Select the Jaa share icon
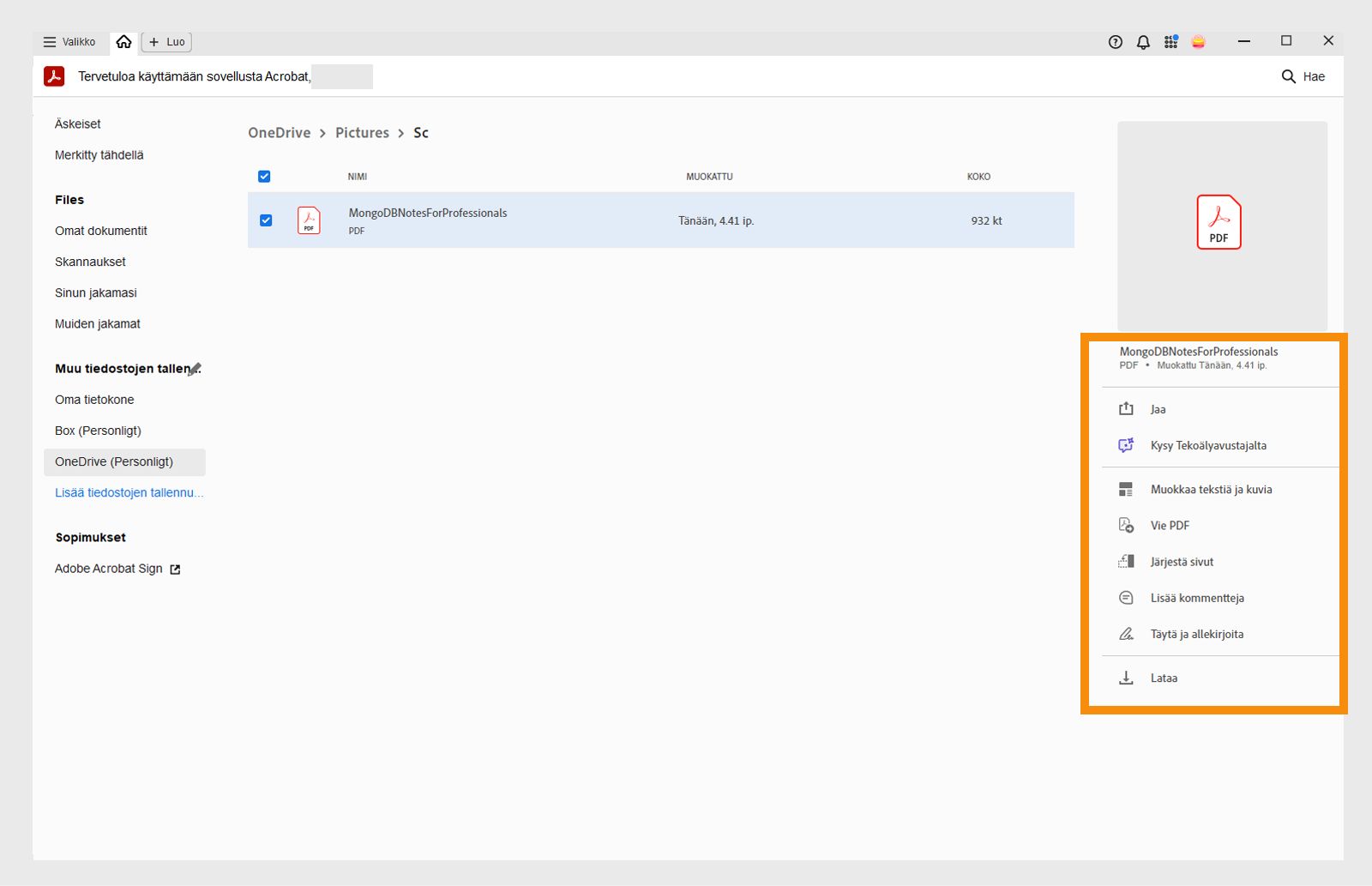The image size is (1372, 886). (1125, 409)
